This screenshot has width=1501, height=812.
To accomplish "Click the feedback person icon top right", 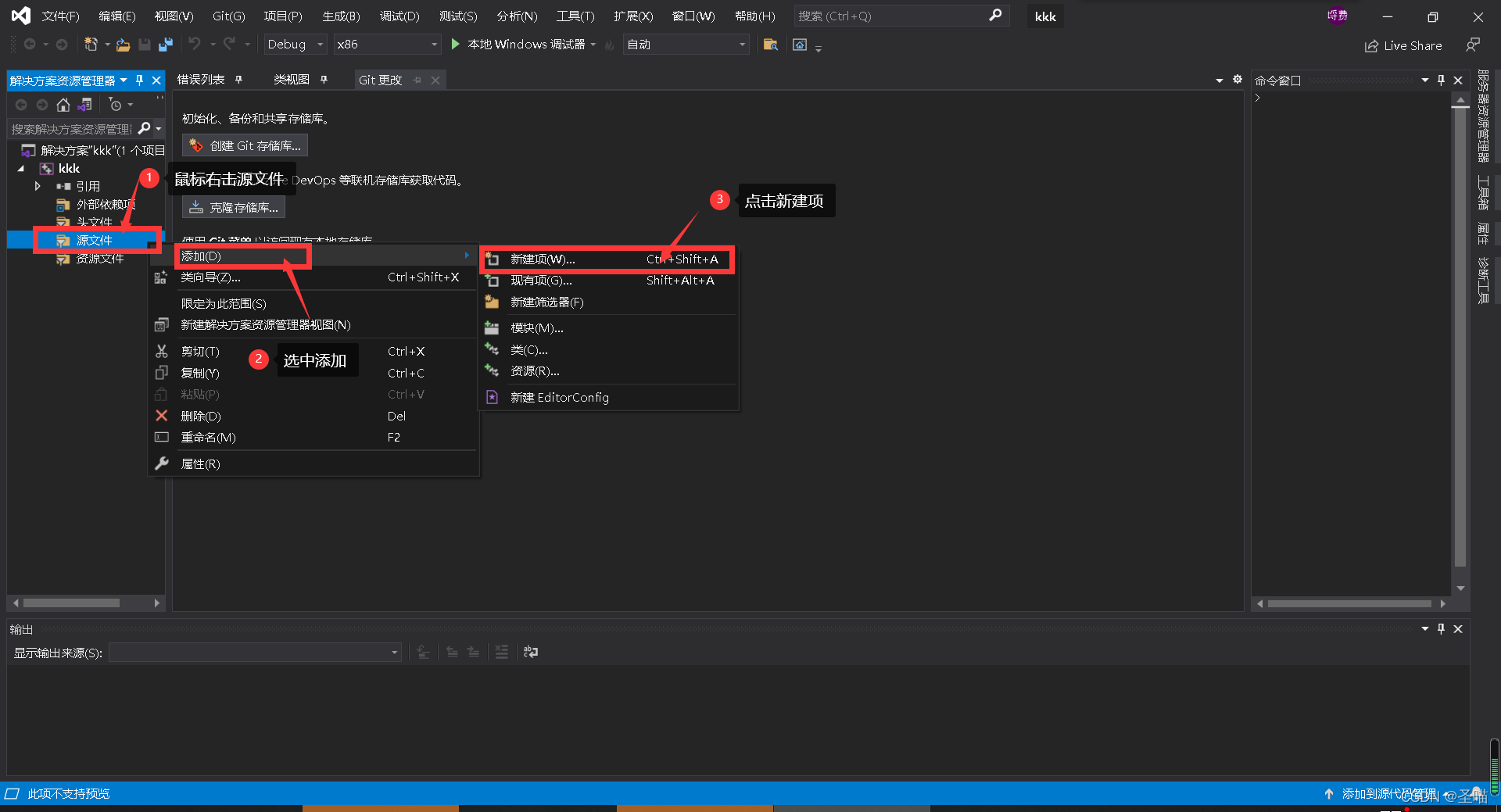I will 1473,45.
